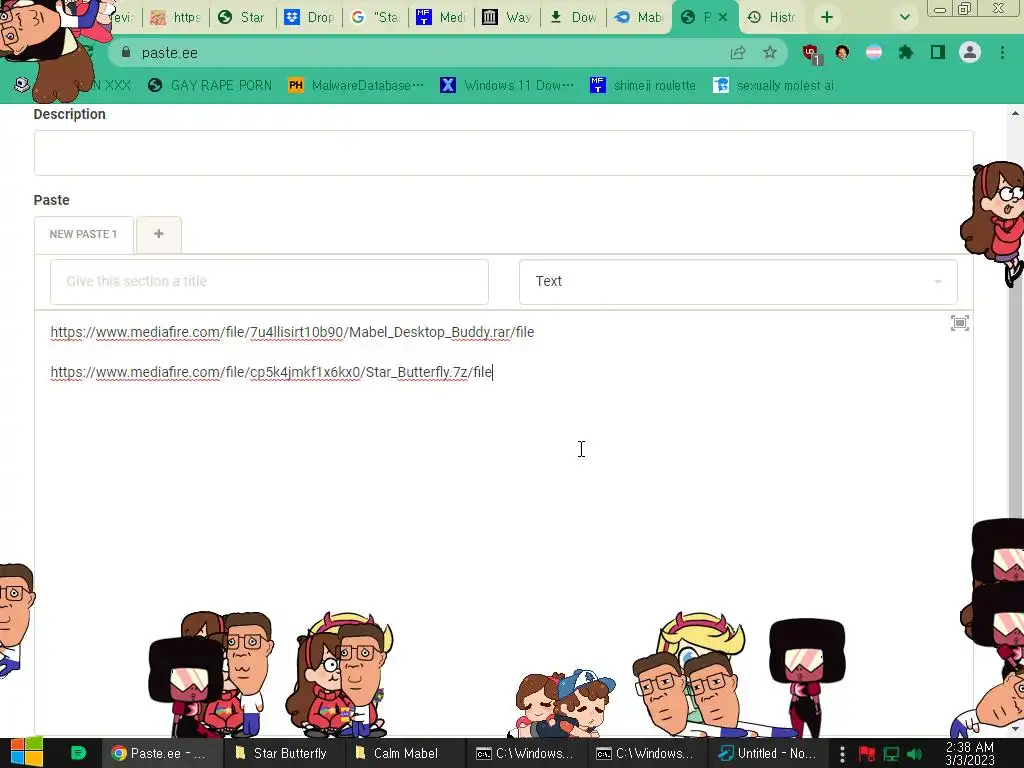Switch to the Wayback 'Way' tab

tap(507, 18)
